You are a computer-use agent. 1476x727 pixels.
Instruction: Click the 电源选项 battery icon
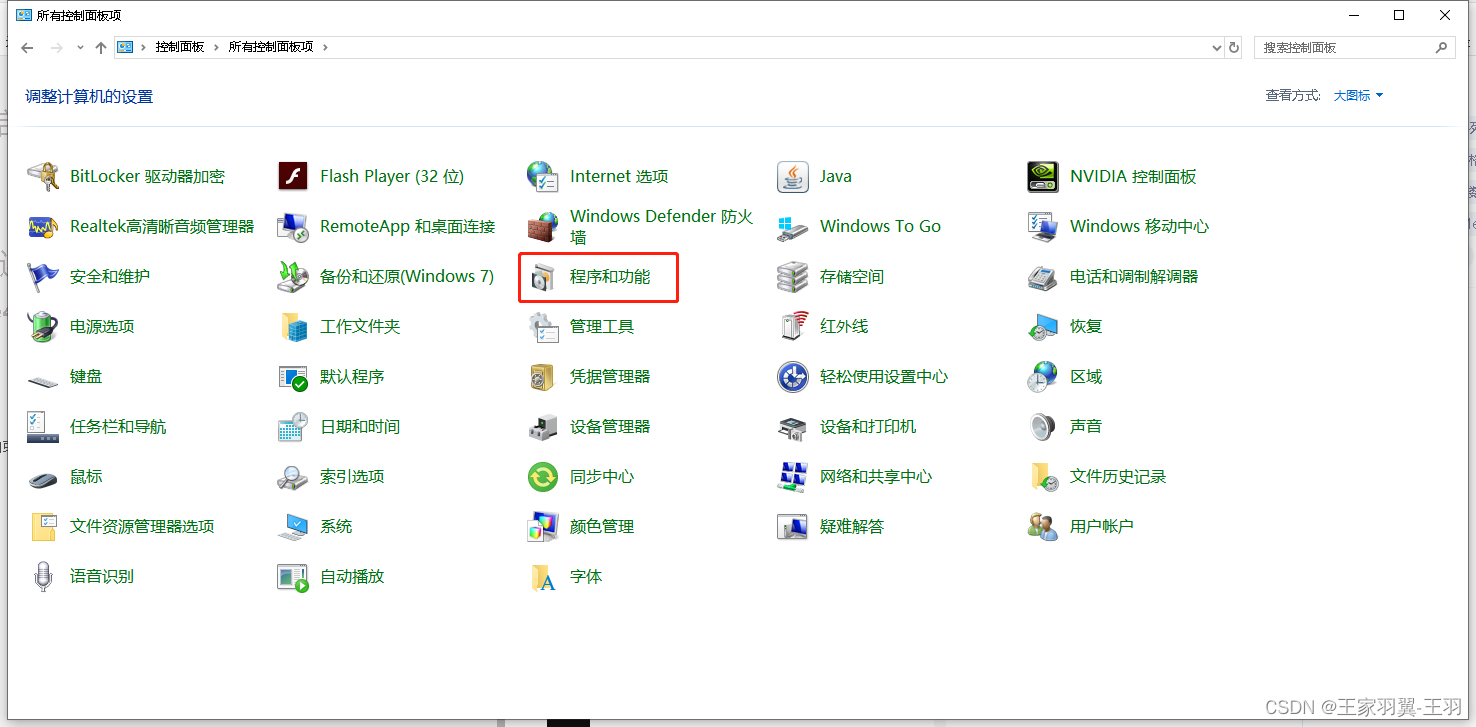coord(43,327)
